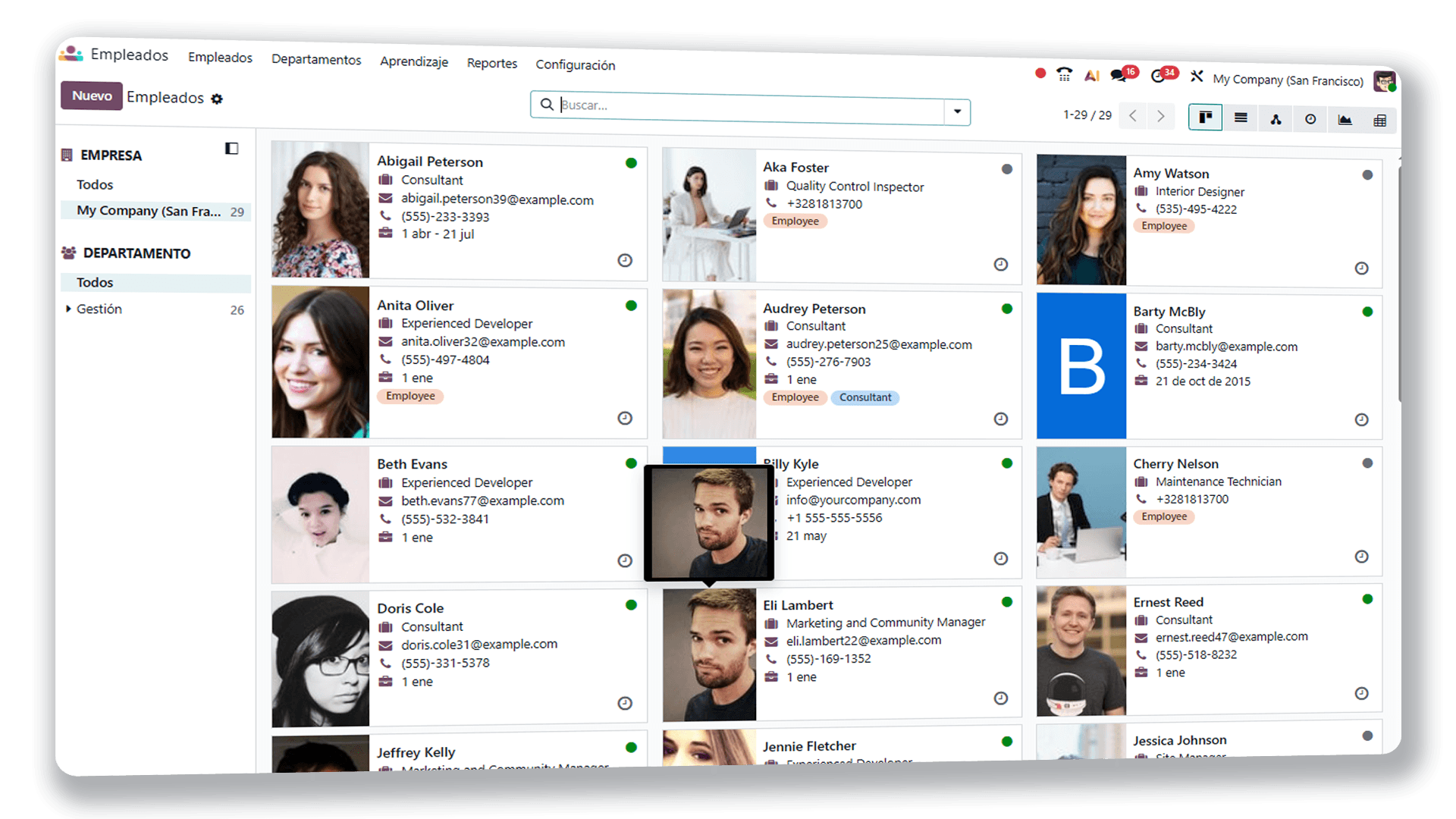
Task: Click the Consultant tag on Audrey Peterson
Action: (x=865, y=397)
